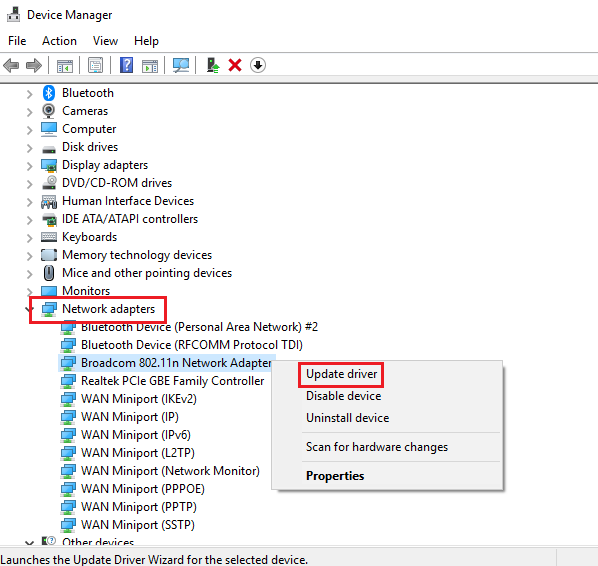Click the Mice and other pointing devices icon
Image resolution: width=598 pixels, height=566 pixels.
[49, 273]
